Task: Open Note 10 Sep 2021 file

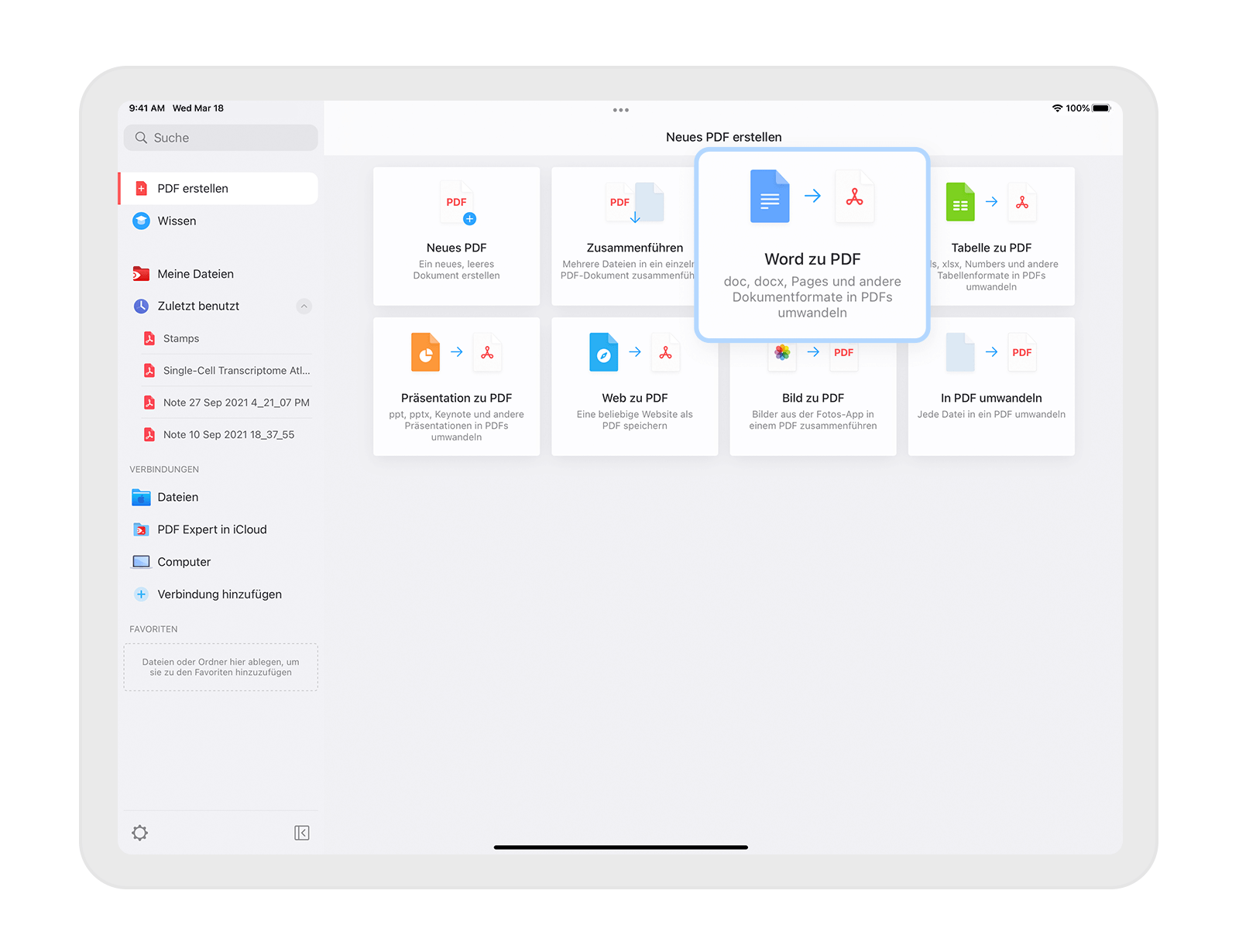Action: pyautogui.click(x=228, y=435)
